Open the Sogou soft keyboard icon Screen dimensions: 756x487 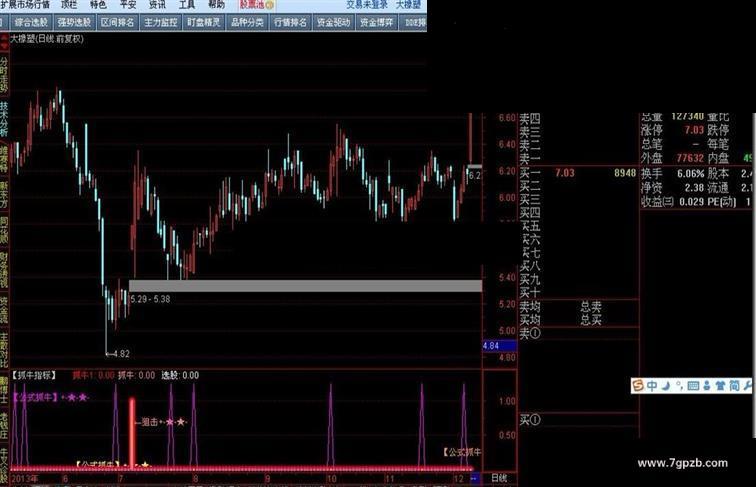pos(693,386)
